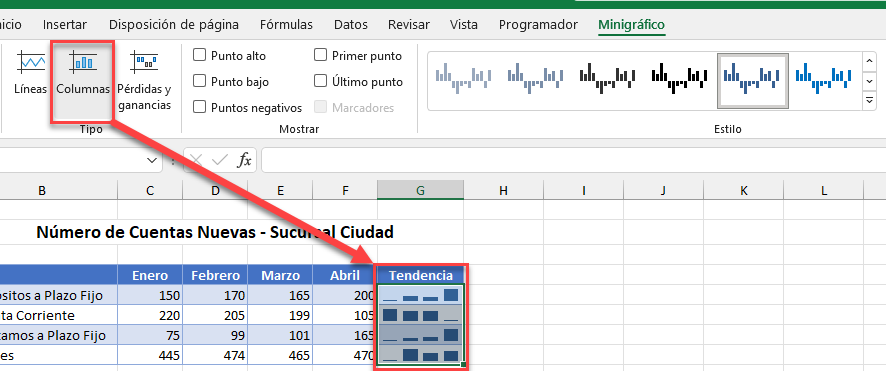Select cell with value 445

(150, 356)
